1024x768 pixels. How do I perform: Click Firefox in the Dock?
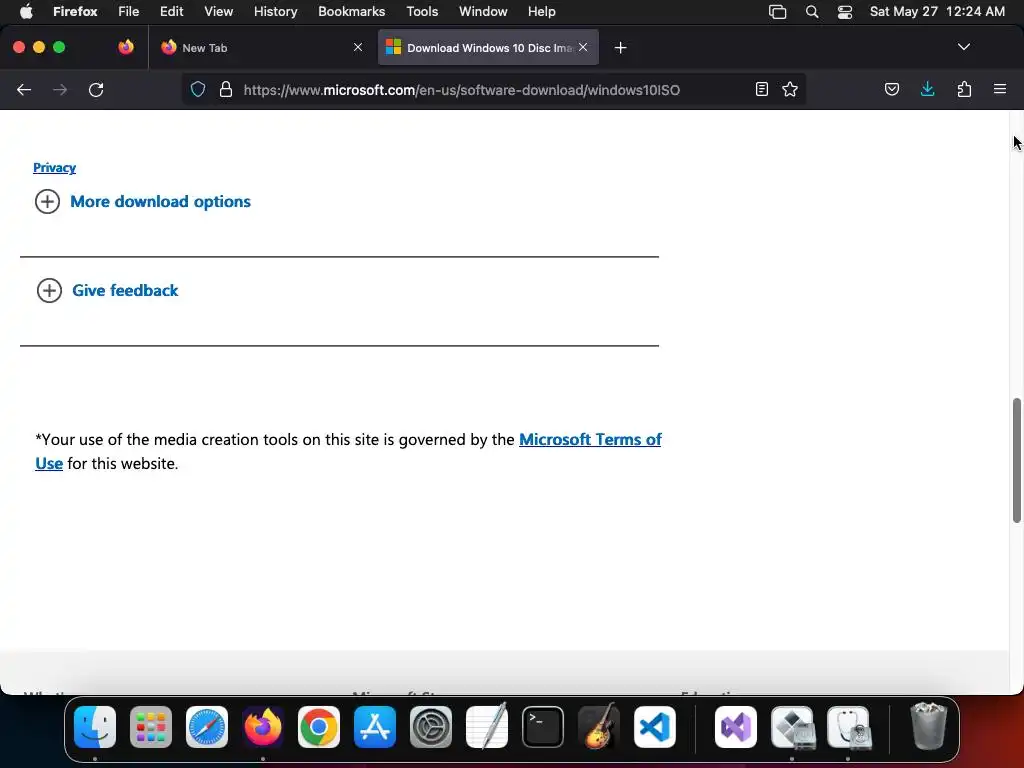point(263,727)
